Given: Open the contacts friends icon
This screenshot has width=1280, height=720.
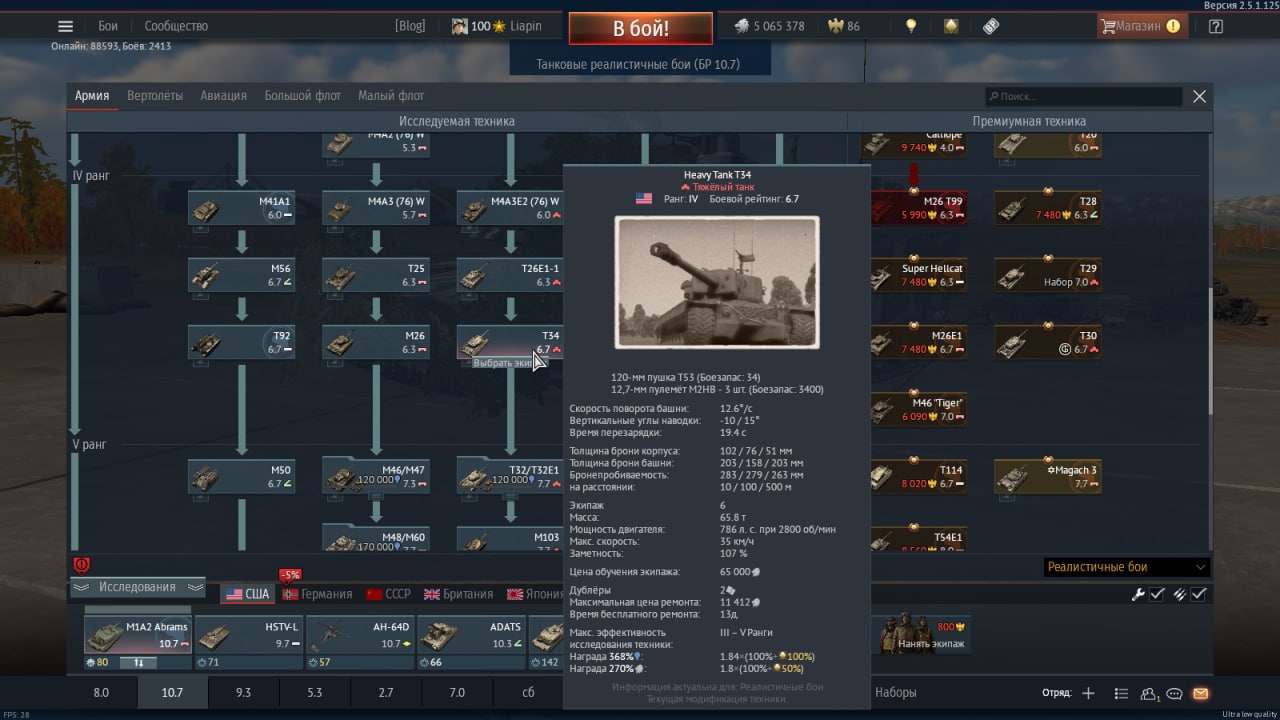Looking at the screenshot, I should pyautogui.click(x=1149, y=693).
